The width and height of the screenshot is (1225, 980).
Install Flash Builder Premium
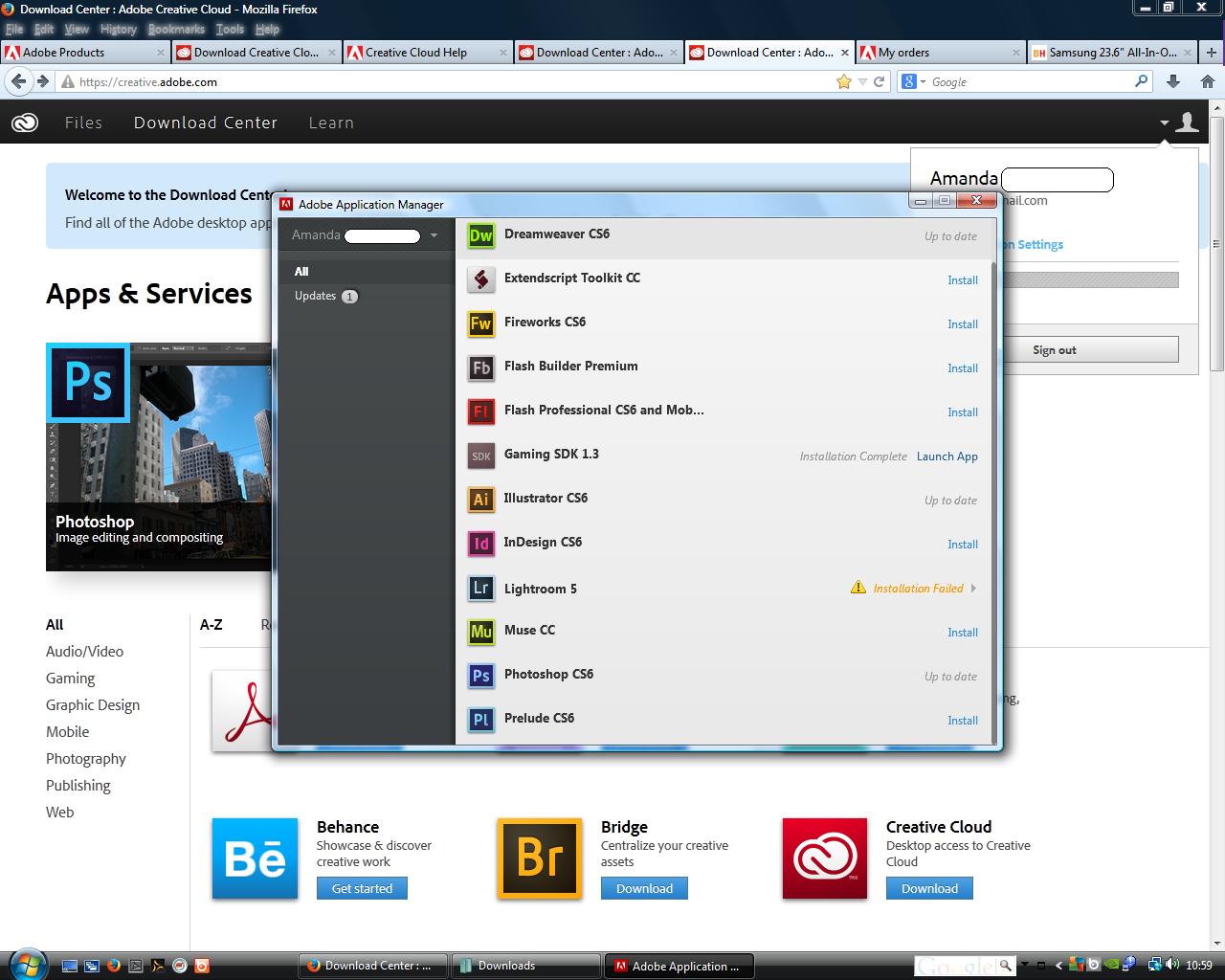click(963, 368)
